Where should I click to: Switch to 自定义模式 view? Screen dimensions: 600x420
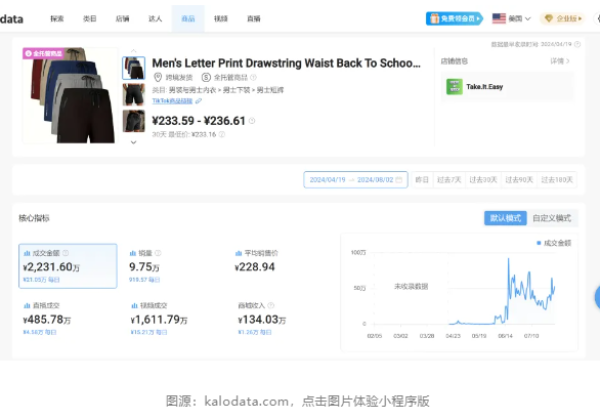(552, 218)
